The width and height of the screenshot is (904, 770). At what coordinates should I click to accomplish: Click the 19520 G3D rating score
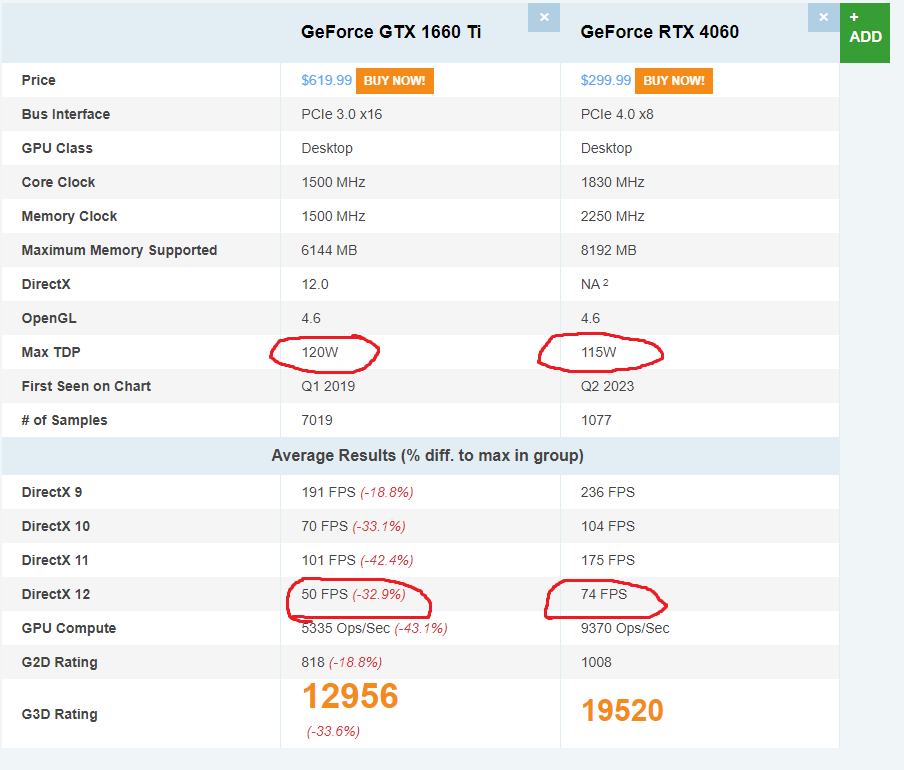623,710
